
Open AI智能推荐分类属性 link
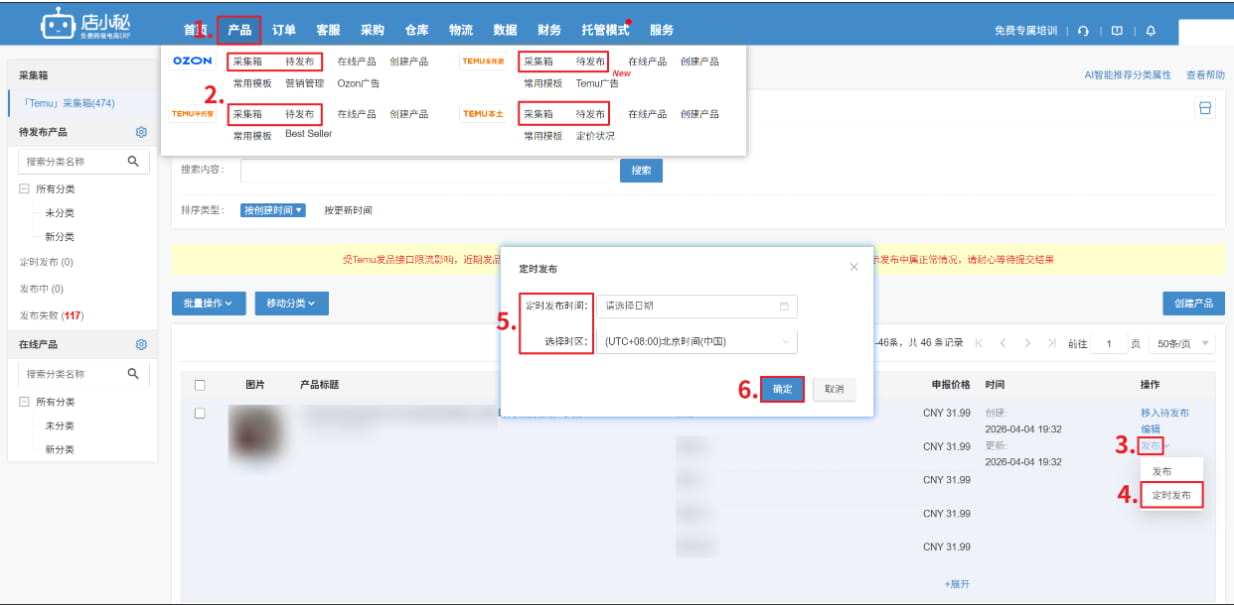coord(1128,75)
